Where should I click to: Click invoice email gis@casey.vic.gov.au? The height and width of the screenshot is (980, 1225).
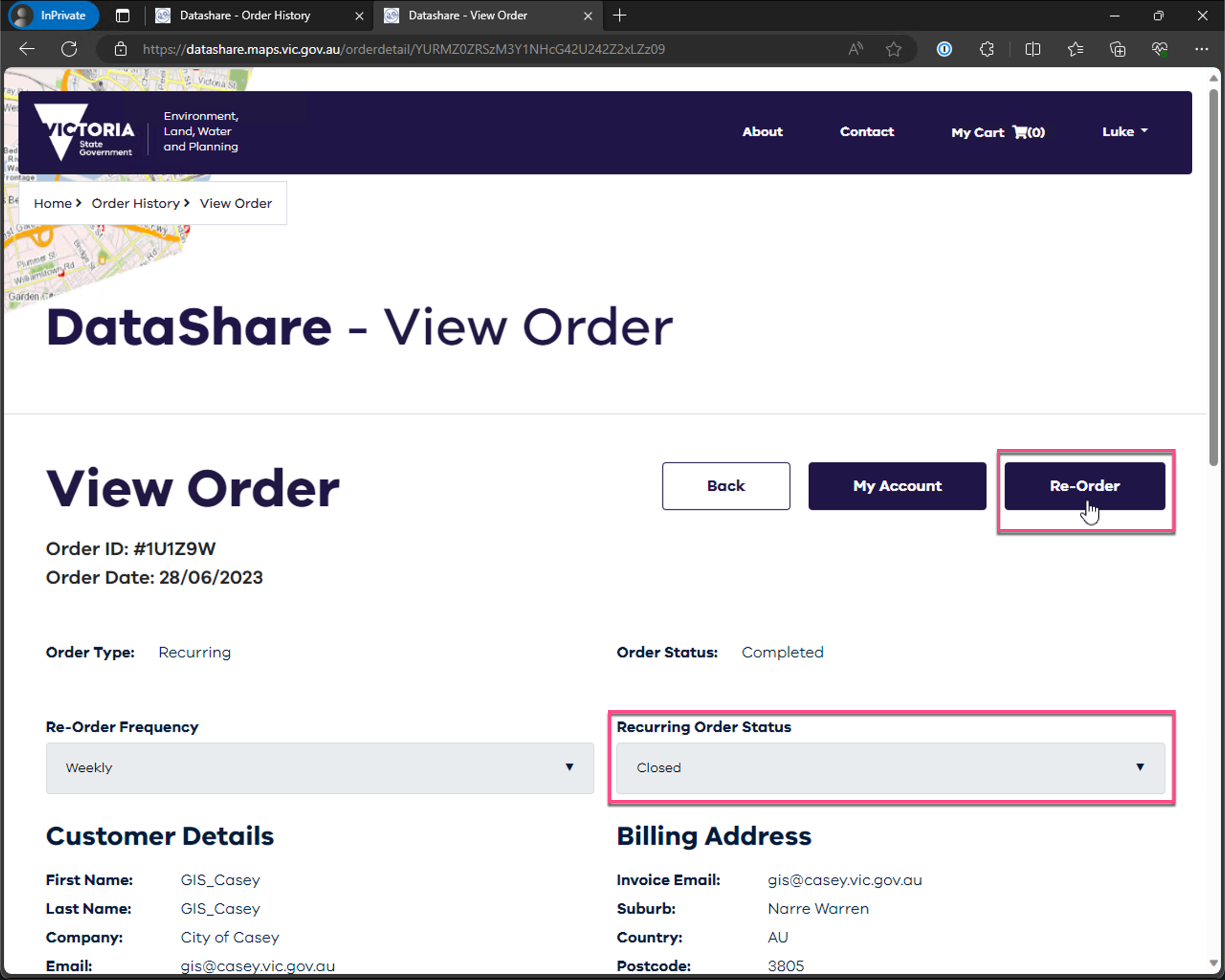click(x=844, y=880)
